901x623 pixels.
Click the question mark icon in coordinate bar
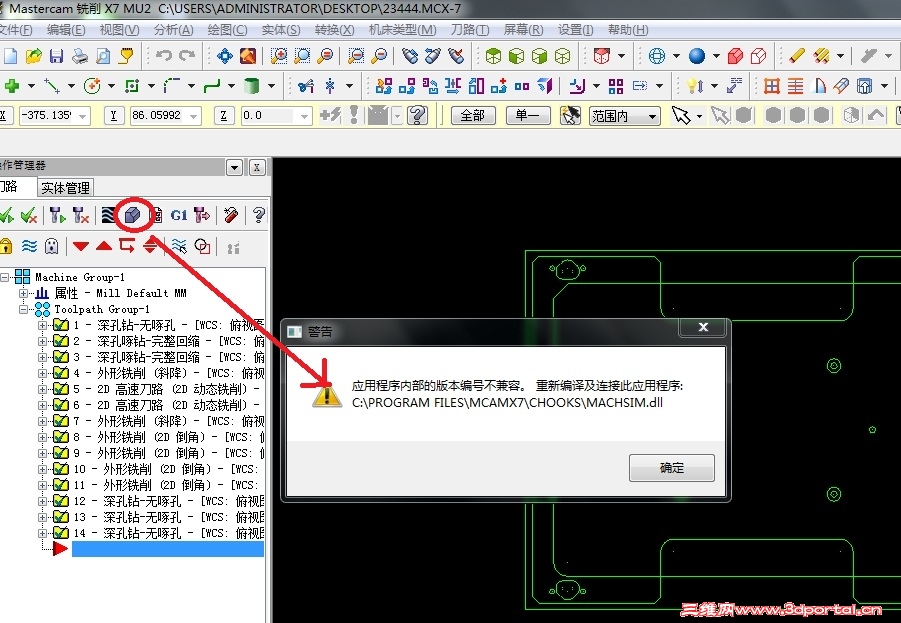pyautogui.click(x=417, y=116)
